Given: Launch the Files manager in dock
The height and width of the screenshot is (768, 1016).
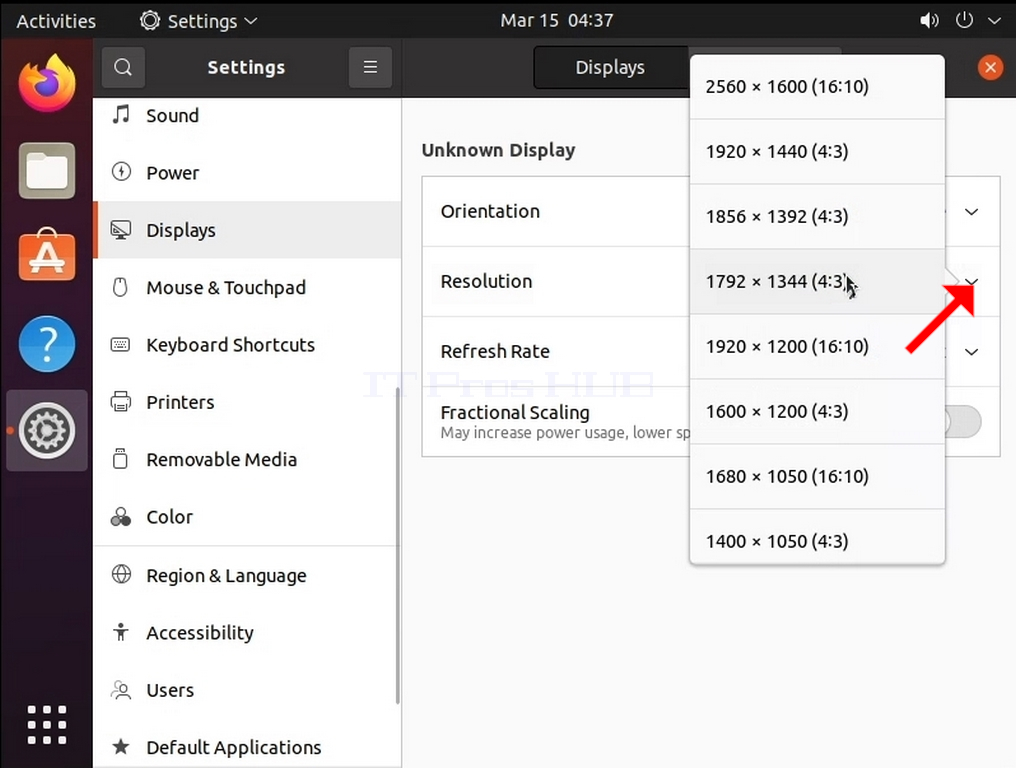Looking at the screenshot, I should click(47, 170).
